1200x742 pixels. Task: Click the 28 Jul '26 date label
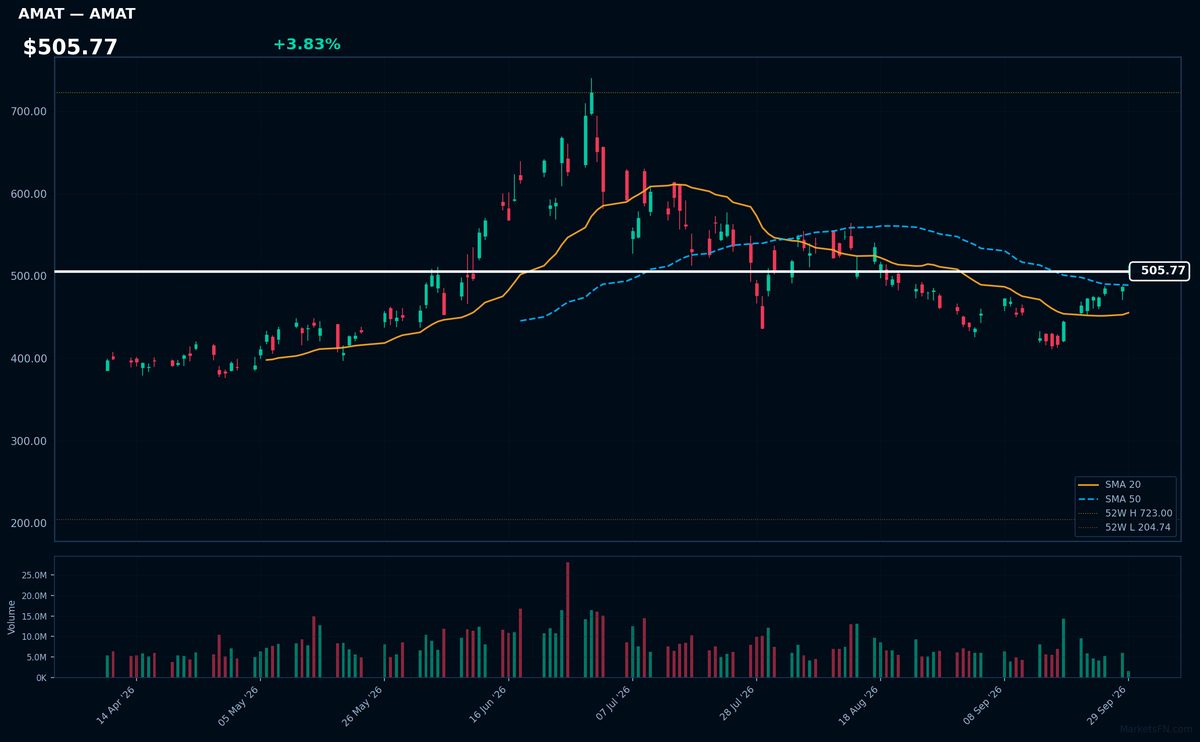click(x=736, y=706)
